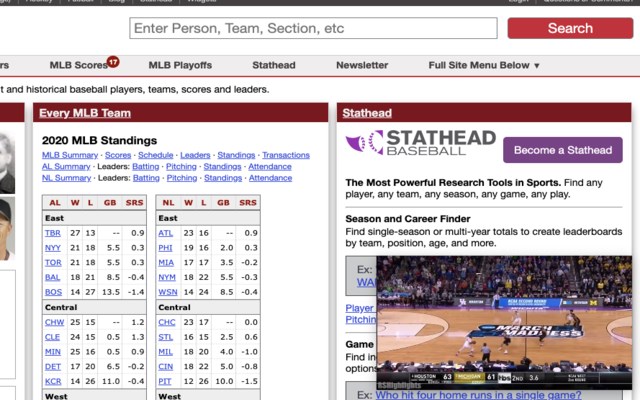Open MIA team link
Screen dimensions: 640x400
[x=166, y=262]
